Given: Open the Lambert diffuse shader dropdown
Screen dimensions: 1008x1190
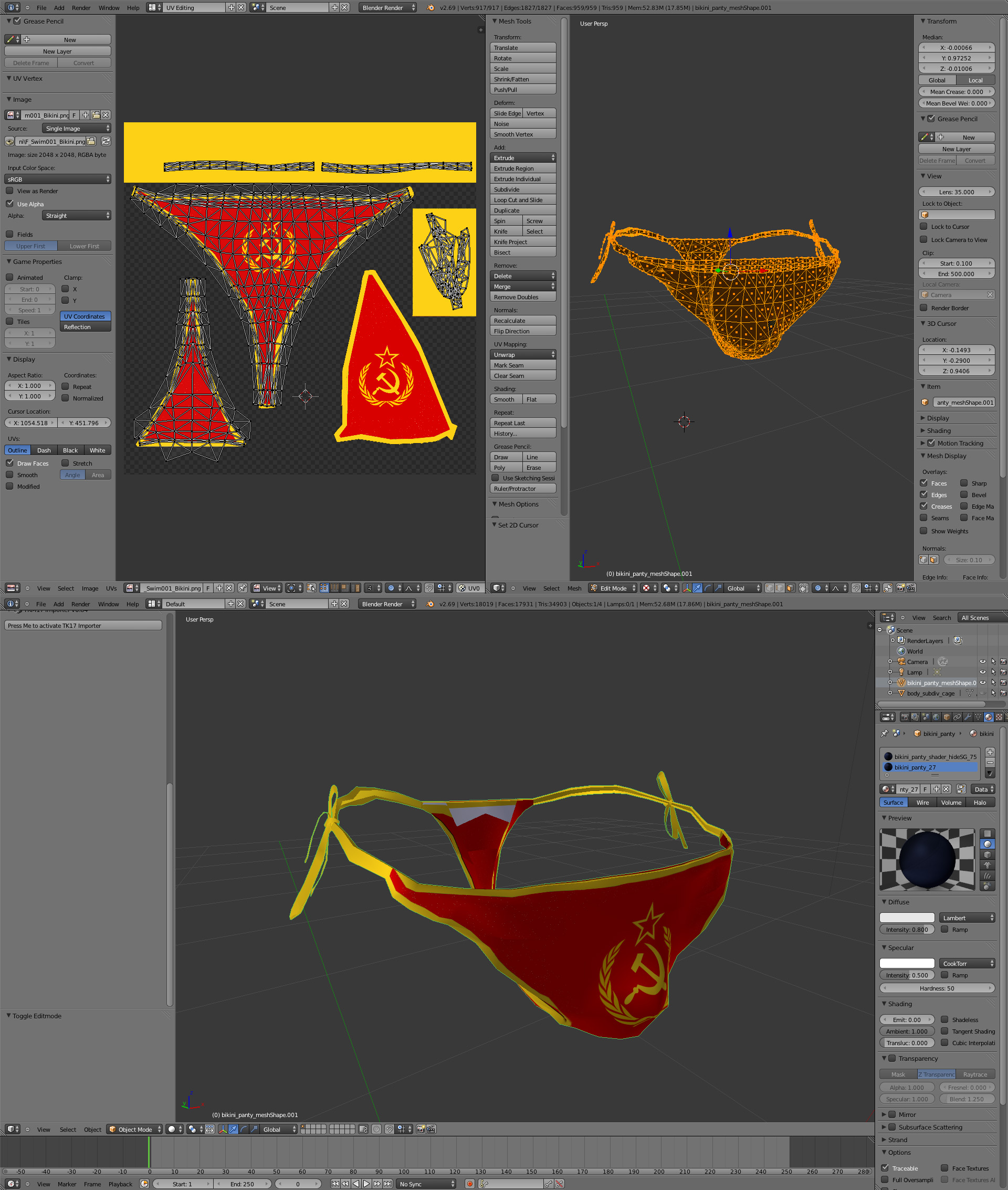Looking at the screenshot, I should click(967, 918).
